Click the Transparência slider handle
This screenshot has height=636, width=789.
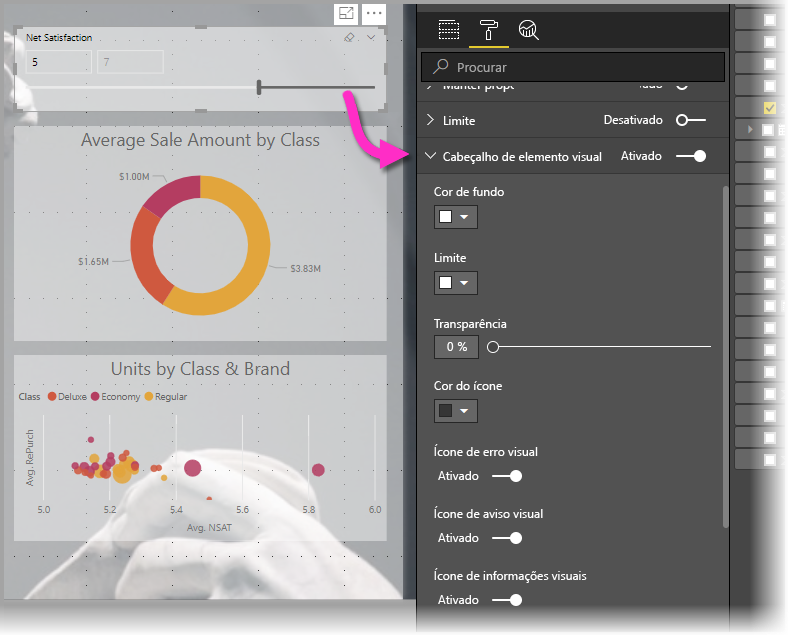pyautogui.click(x=493, y=347)
